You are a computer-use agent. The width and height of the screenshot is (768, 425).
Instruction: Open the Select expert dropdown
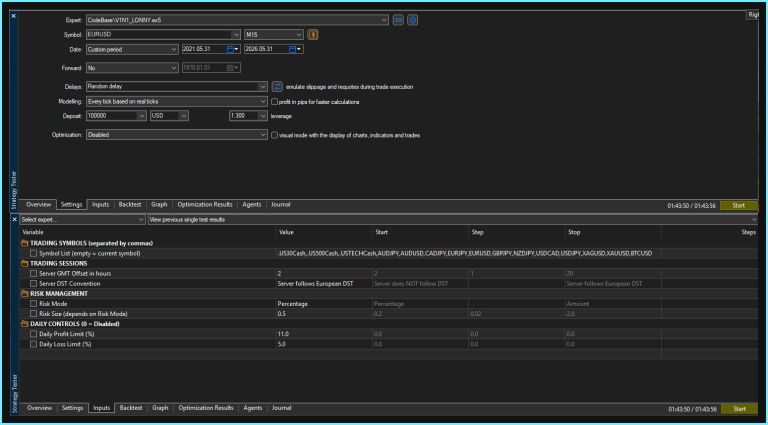83,220
